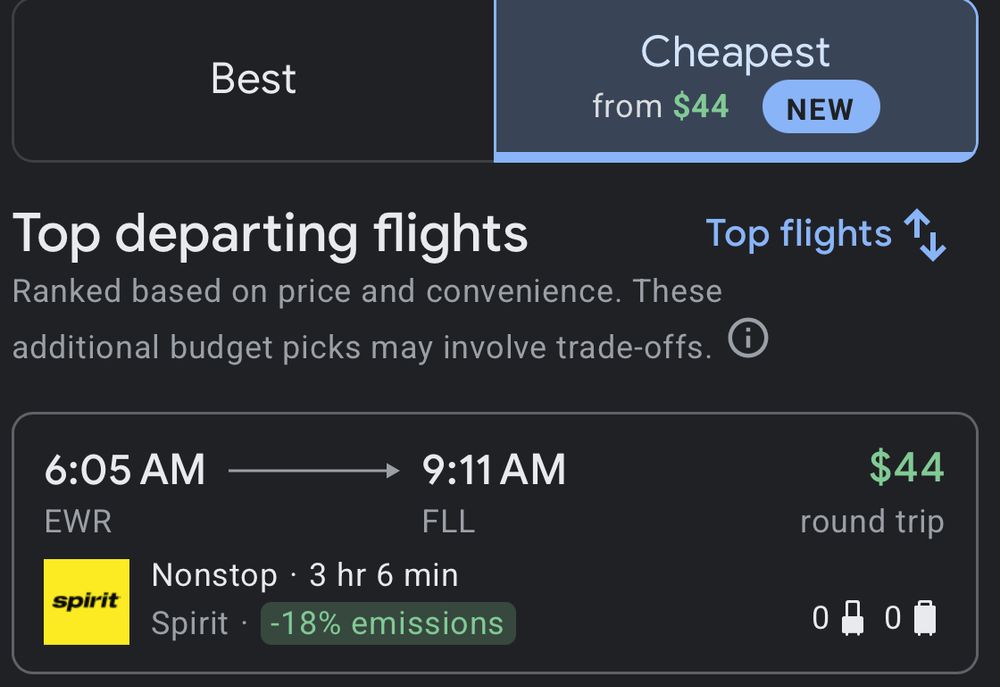Viewport: 1000px width, 687px height.
Task: Click the "round trip" label
Action: 872,522
